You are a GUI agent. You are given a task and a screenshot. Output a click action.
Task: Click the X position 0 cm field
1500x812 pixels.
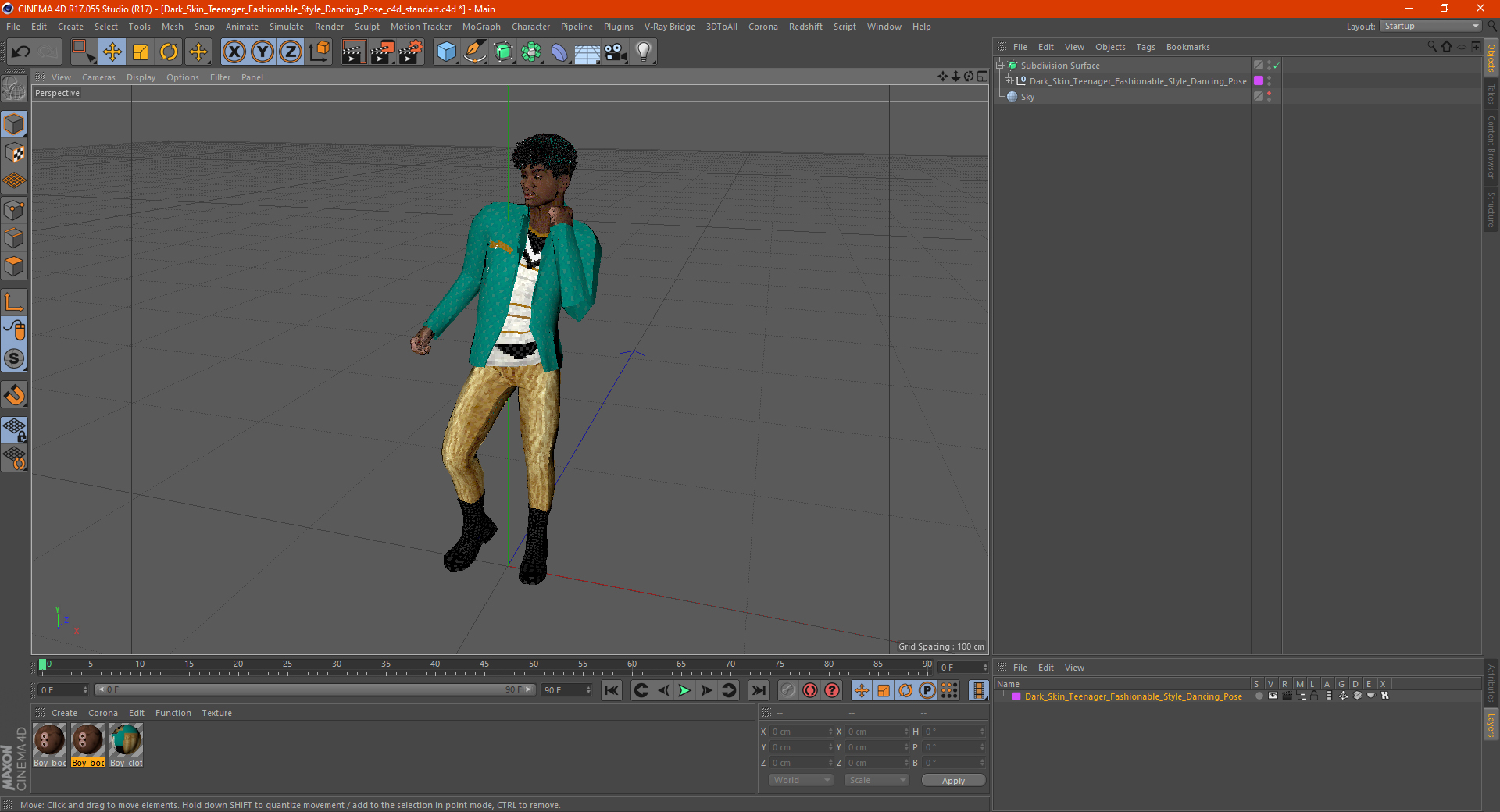pyautogui.click(x=802, y=732)
